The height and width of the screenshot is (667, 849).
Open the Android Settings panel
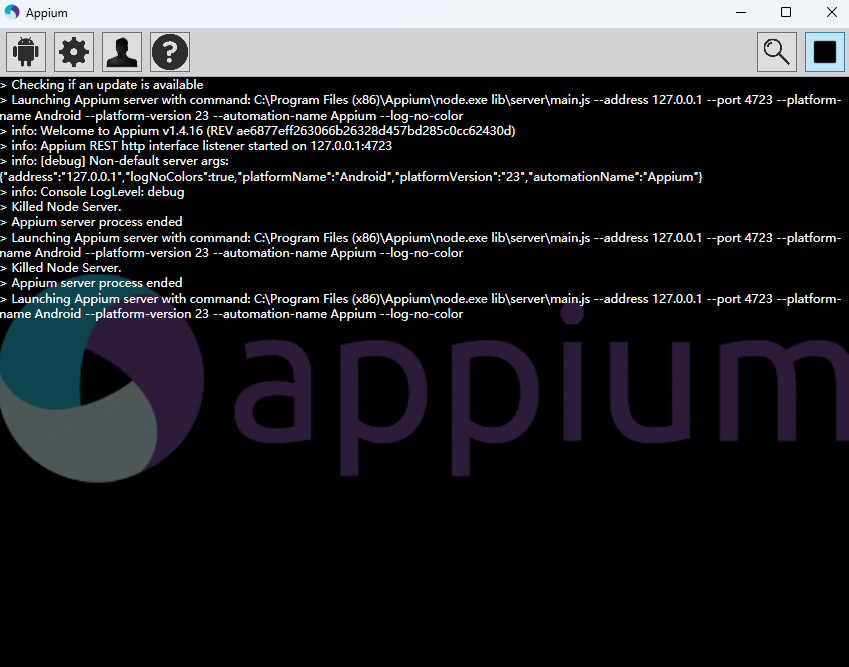coord(26,52)
